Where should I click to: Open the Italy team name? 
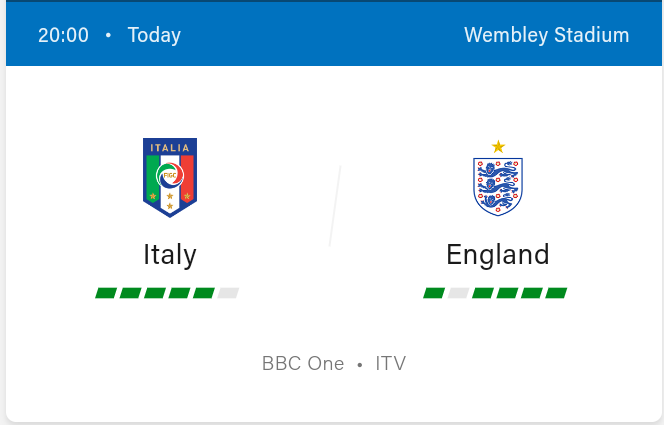click(x=170, y=254)
